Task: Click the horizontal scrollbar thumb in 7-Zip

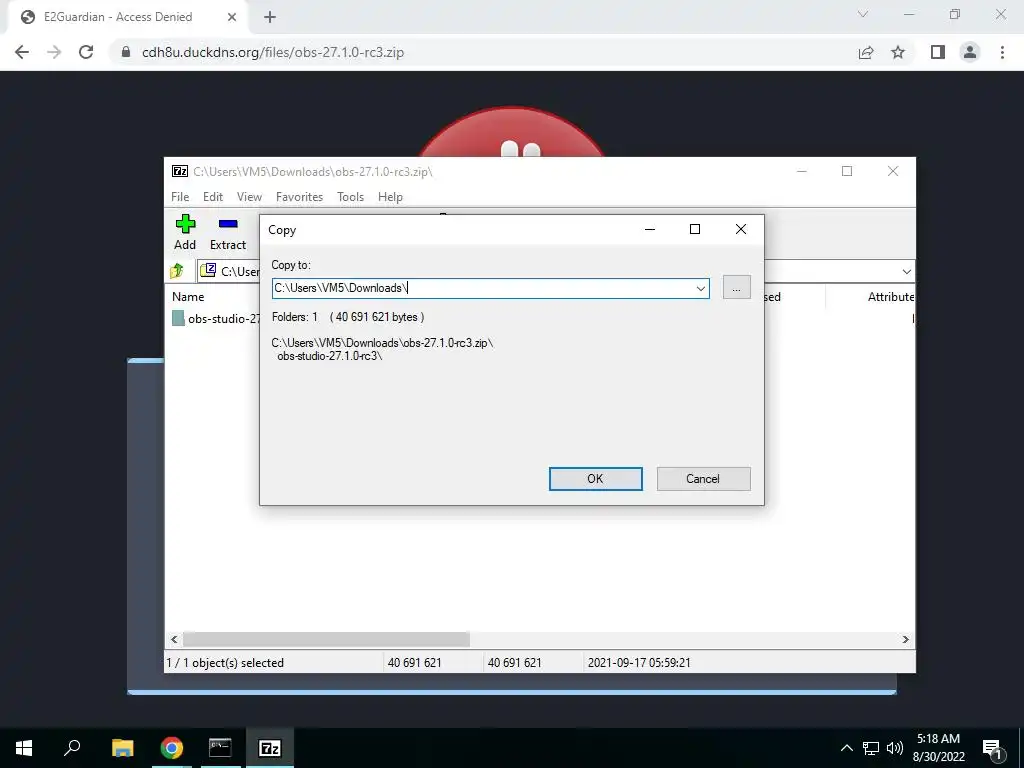Action: [x=326, y=639]
